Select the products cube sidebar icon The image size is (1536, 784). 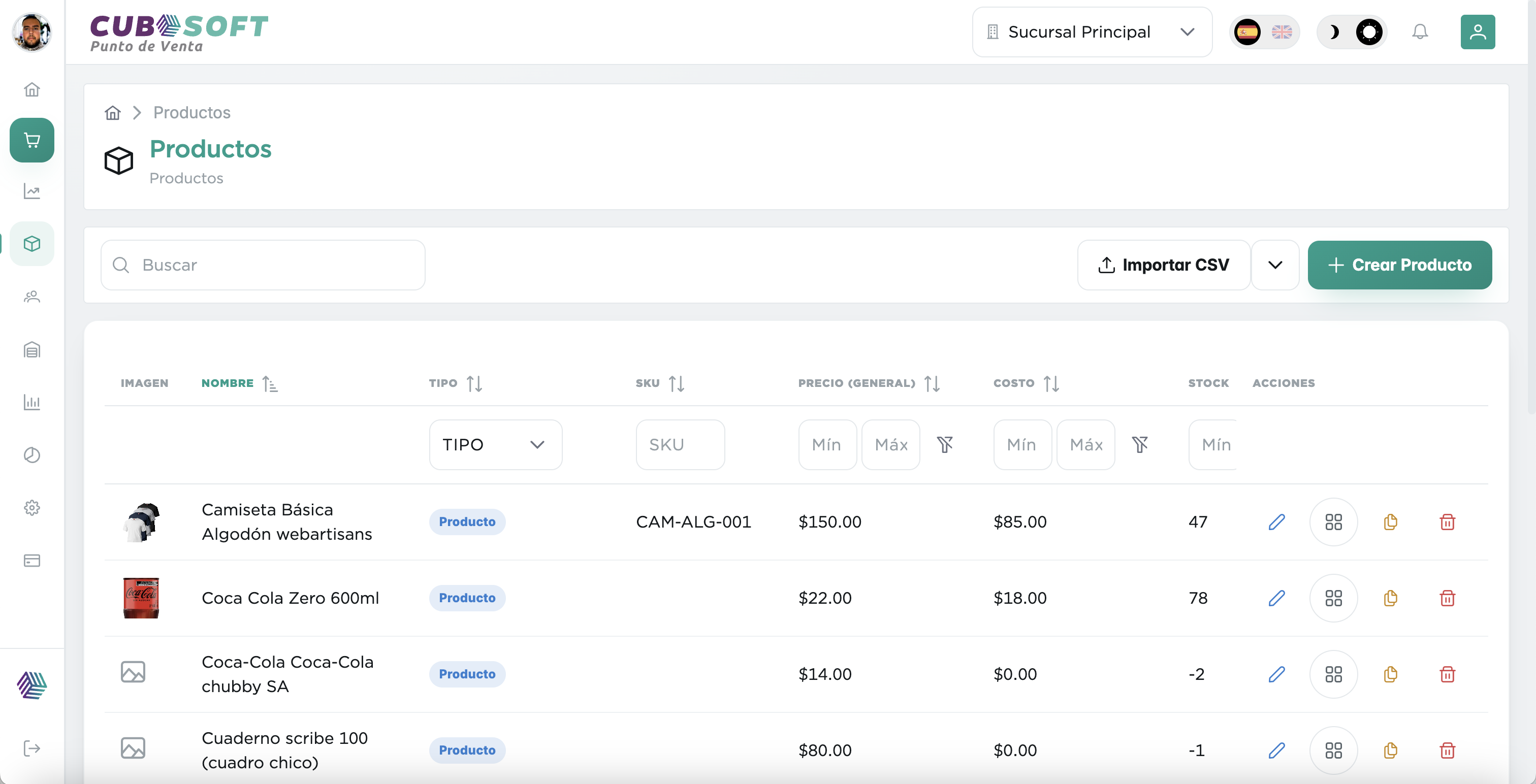coord(31,244)
